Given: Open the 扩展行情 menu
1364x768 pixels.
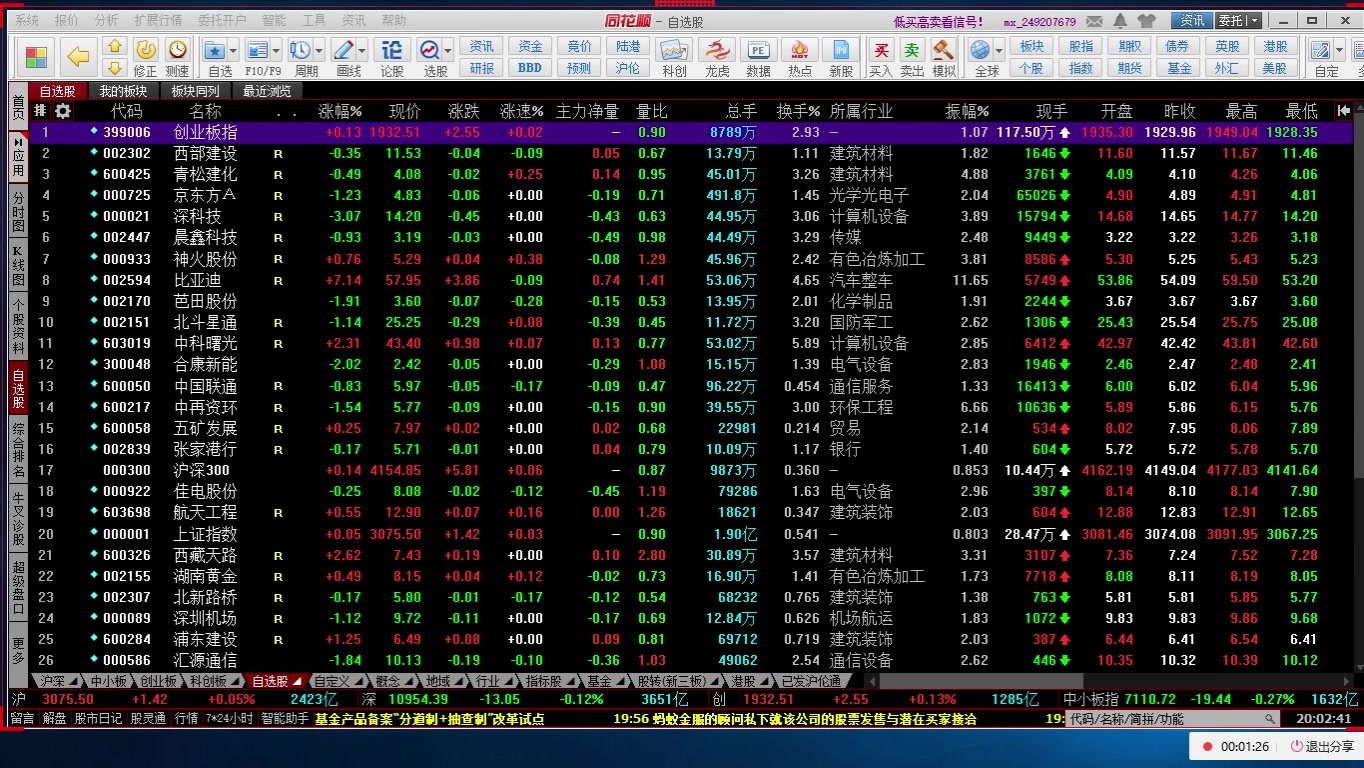Looking at the screenshot, I should (158, 20).
